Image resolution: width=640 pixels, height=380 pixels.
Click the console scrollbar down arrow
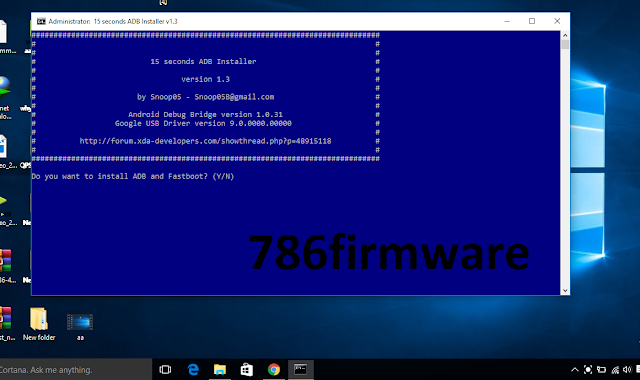coord(565,291)
